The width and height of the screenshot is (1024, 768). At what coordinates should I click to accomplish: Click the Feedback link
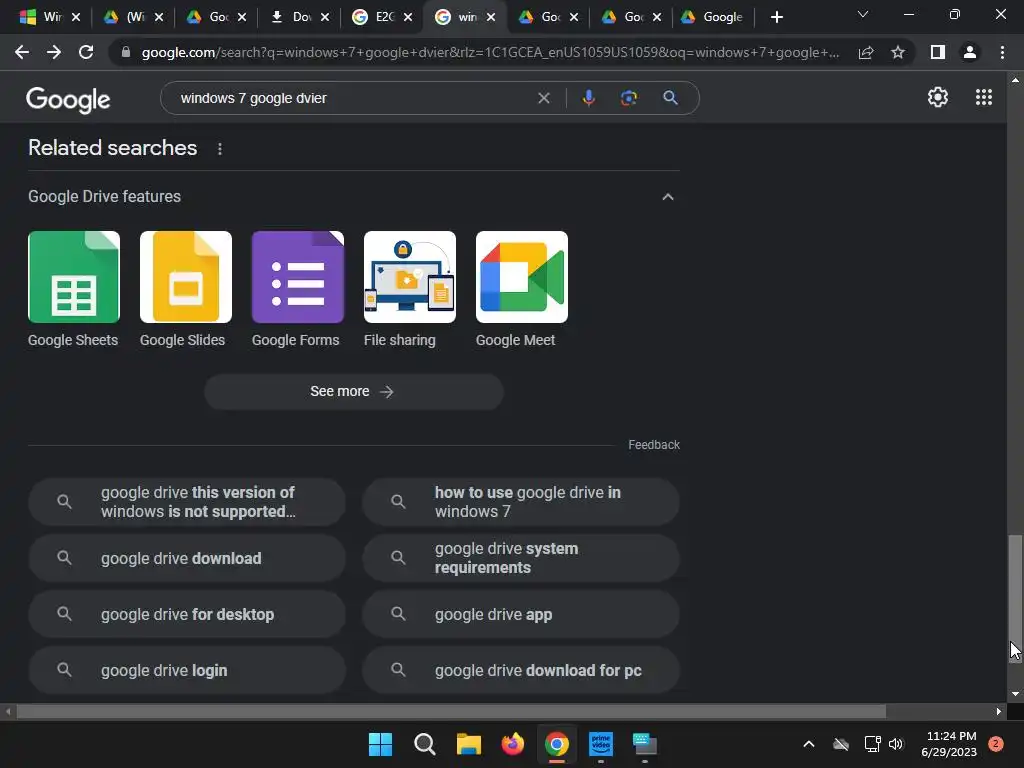654,445
